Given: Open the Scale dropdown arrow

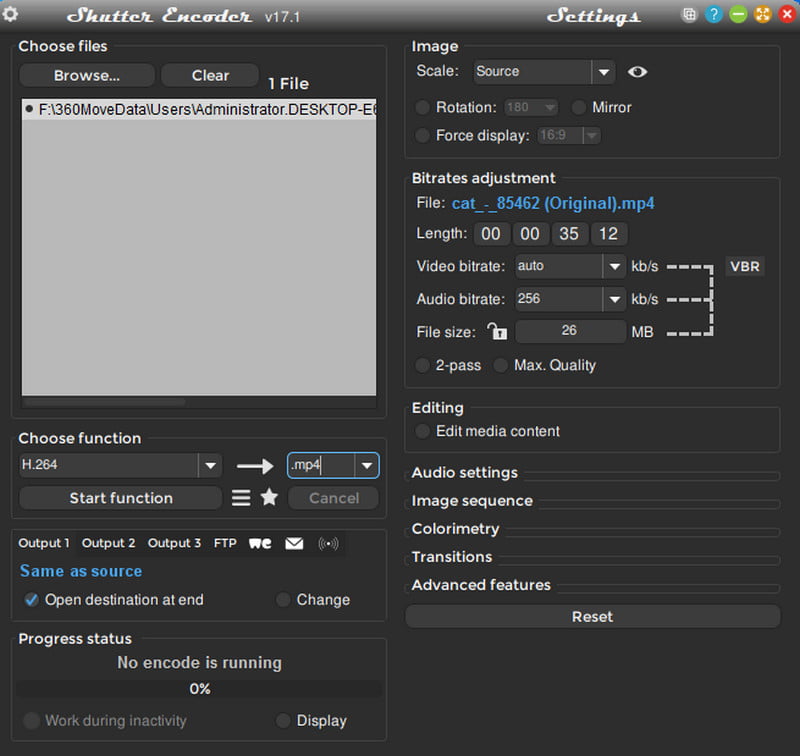Looking at the screenshot, I should pos(604,72).
